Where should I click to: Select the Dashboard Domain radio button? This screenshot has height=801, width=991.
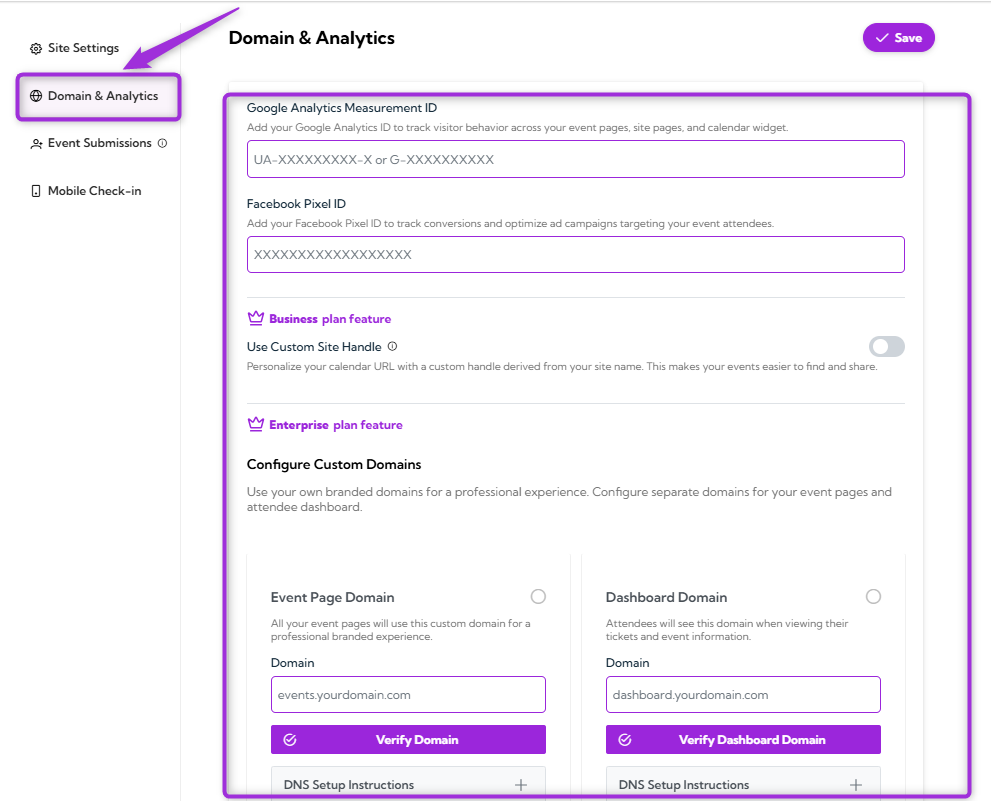pyautogui.click(x=873, y=596)
